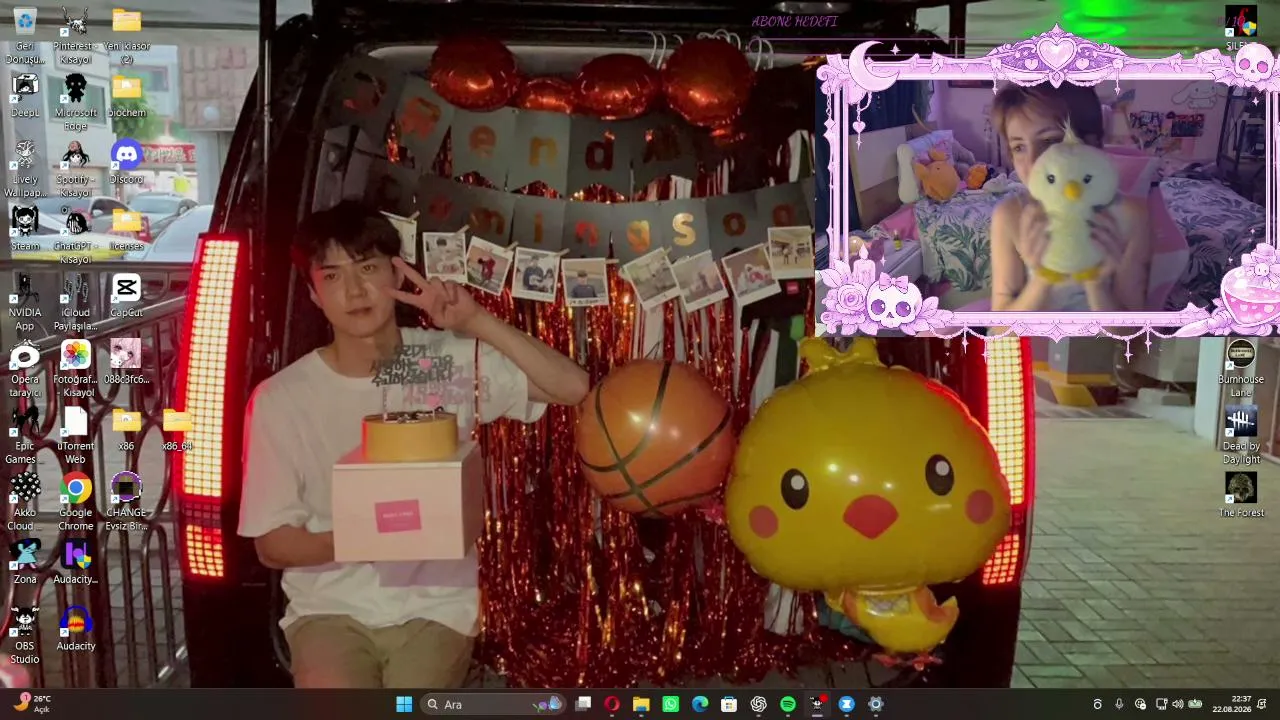The height and width of the screenshot is (720, 1280).
Task: Switch to OBS Studio on the taskbar
Action: (817, 704)
